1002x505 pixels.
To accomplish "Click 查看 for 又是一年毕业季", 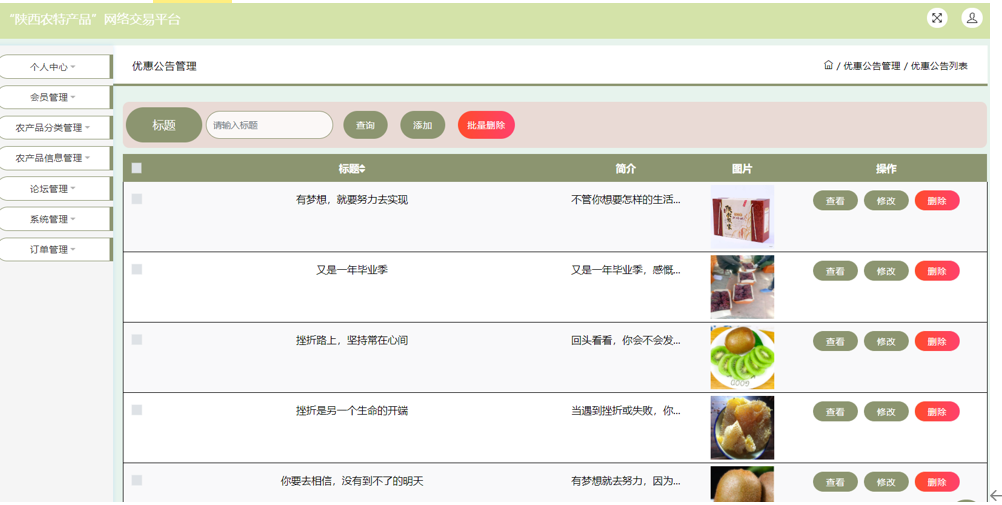I will click(835, 271).
